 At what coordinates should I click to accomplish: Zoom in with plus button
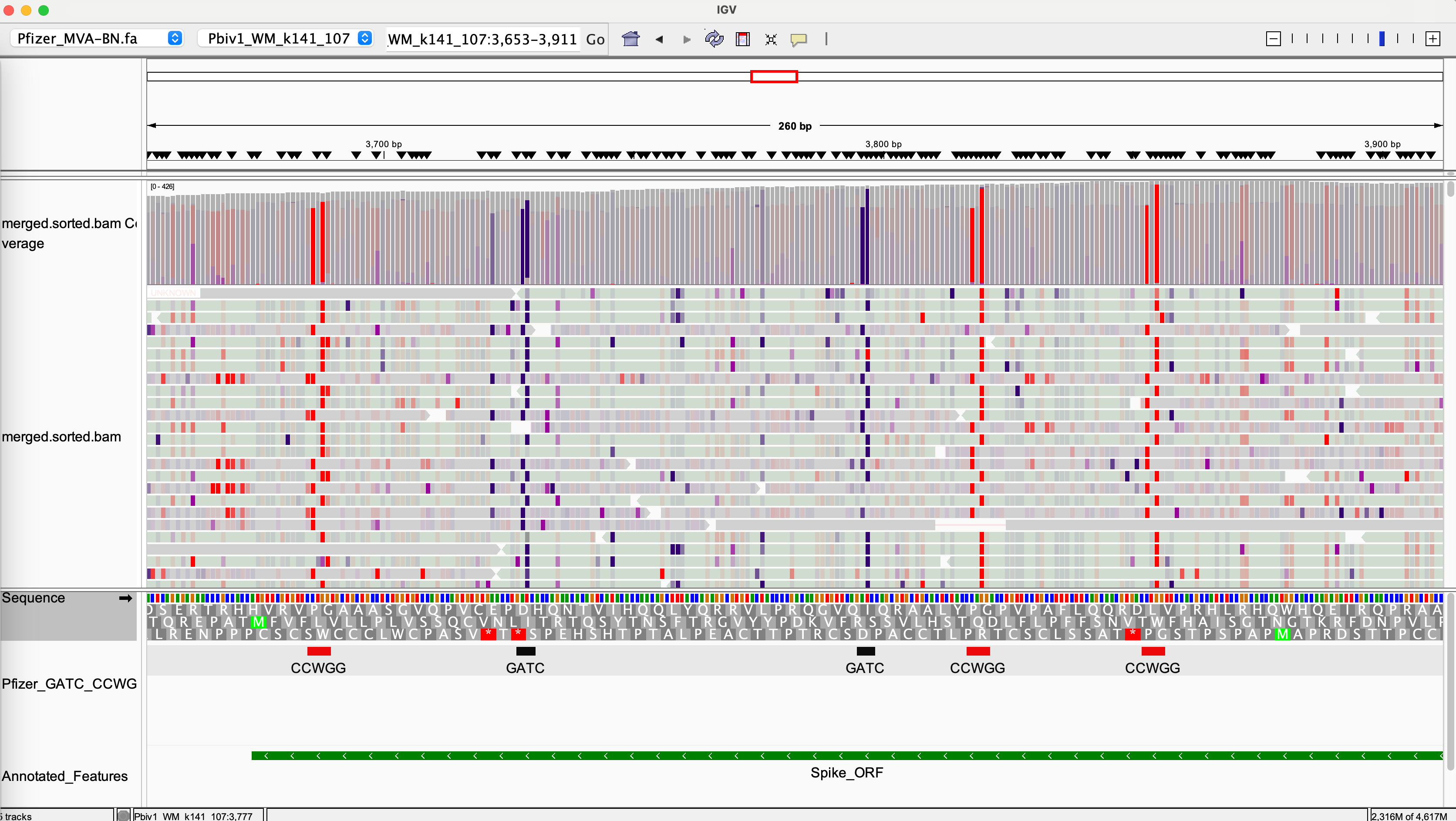pos(1432,39)
